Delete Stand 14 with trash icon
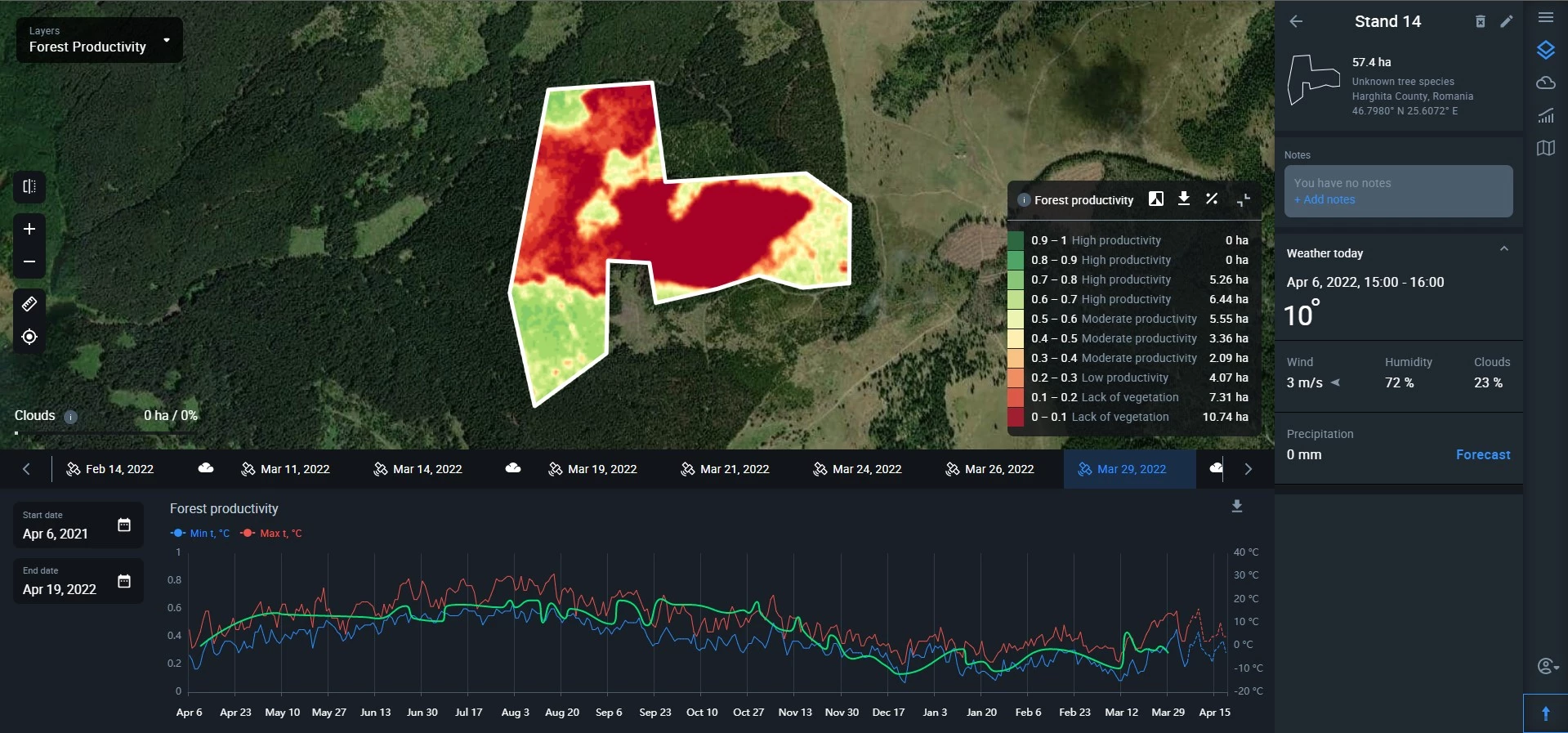Viewport: 1568px width, 733px height. tap(1480, 22)
